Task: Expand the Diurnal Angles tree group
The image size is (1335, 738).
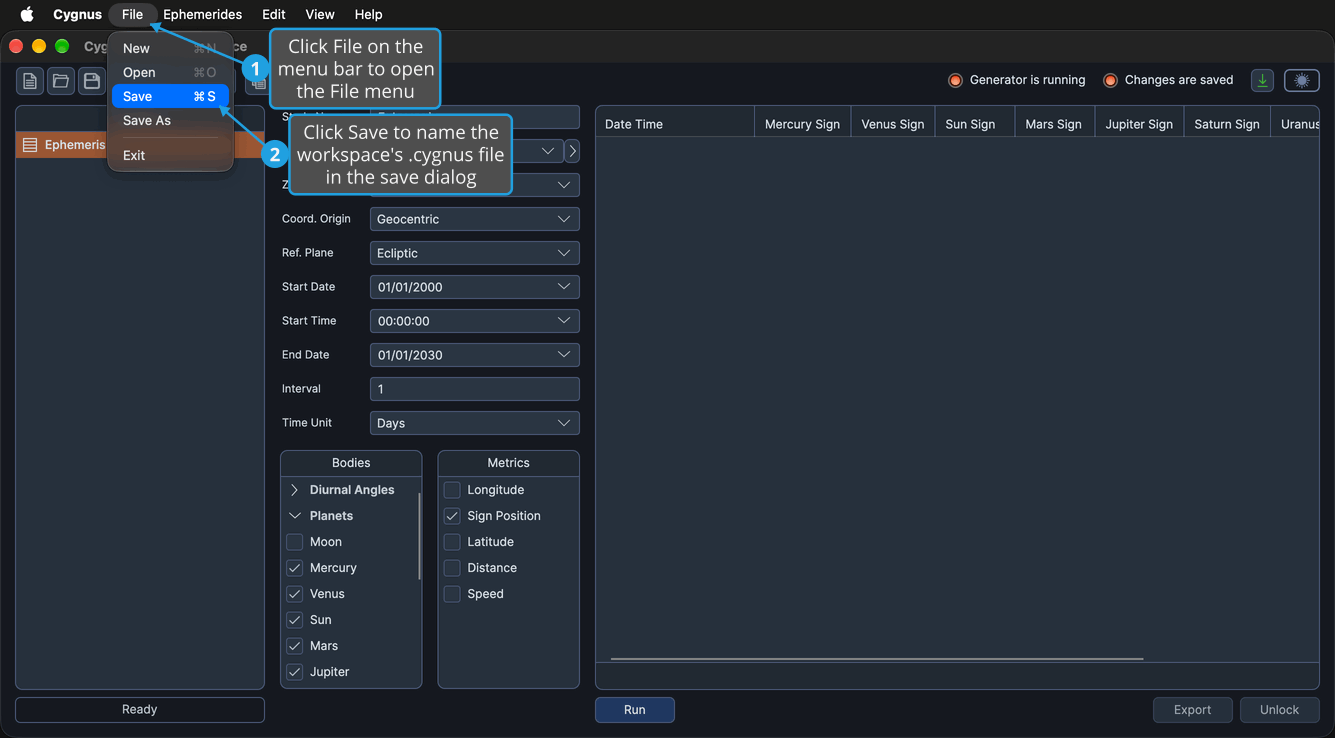Action: (x=294, y=490)
